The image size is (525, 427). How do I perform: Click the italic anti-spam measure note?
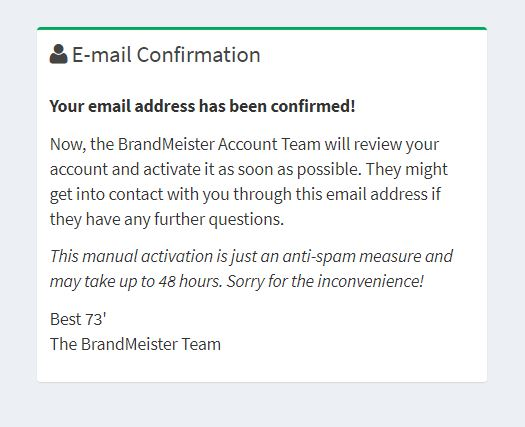click(x=251, y=268)
